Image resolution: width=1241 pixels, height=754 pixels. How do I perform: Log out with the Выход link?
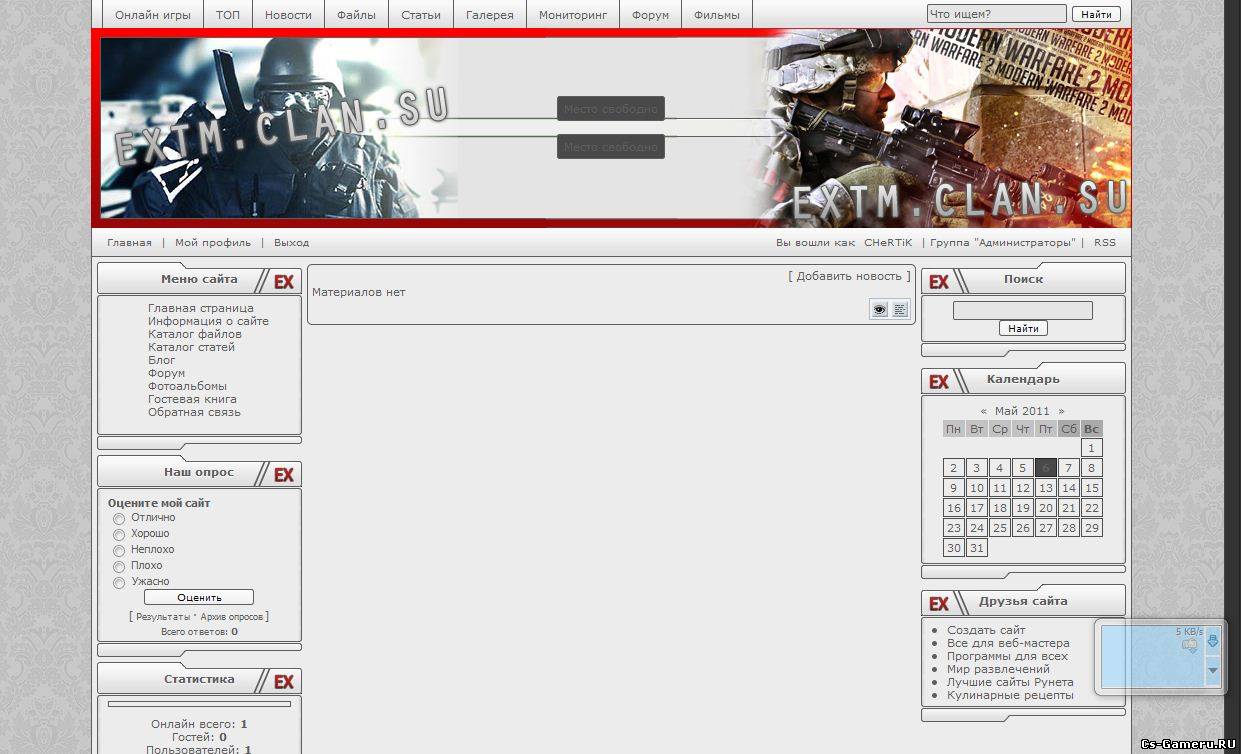pyautogui.click(x=292, y=243)
